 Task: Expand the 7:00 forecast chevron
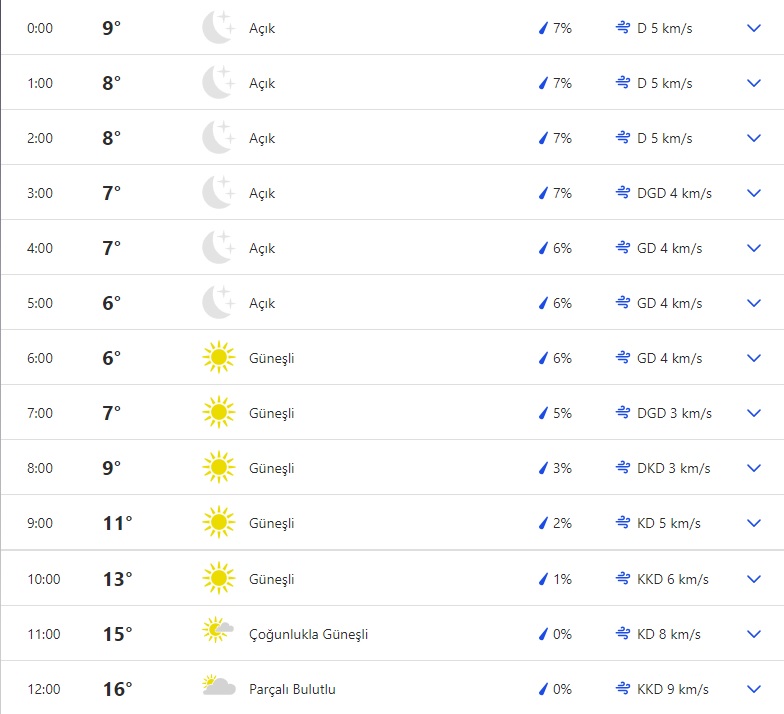(754, 413)
